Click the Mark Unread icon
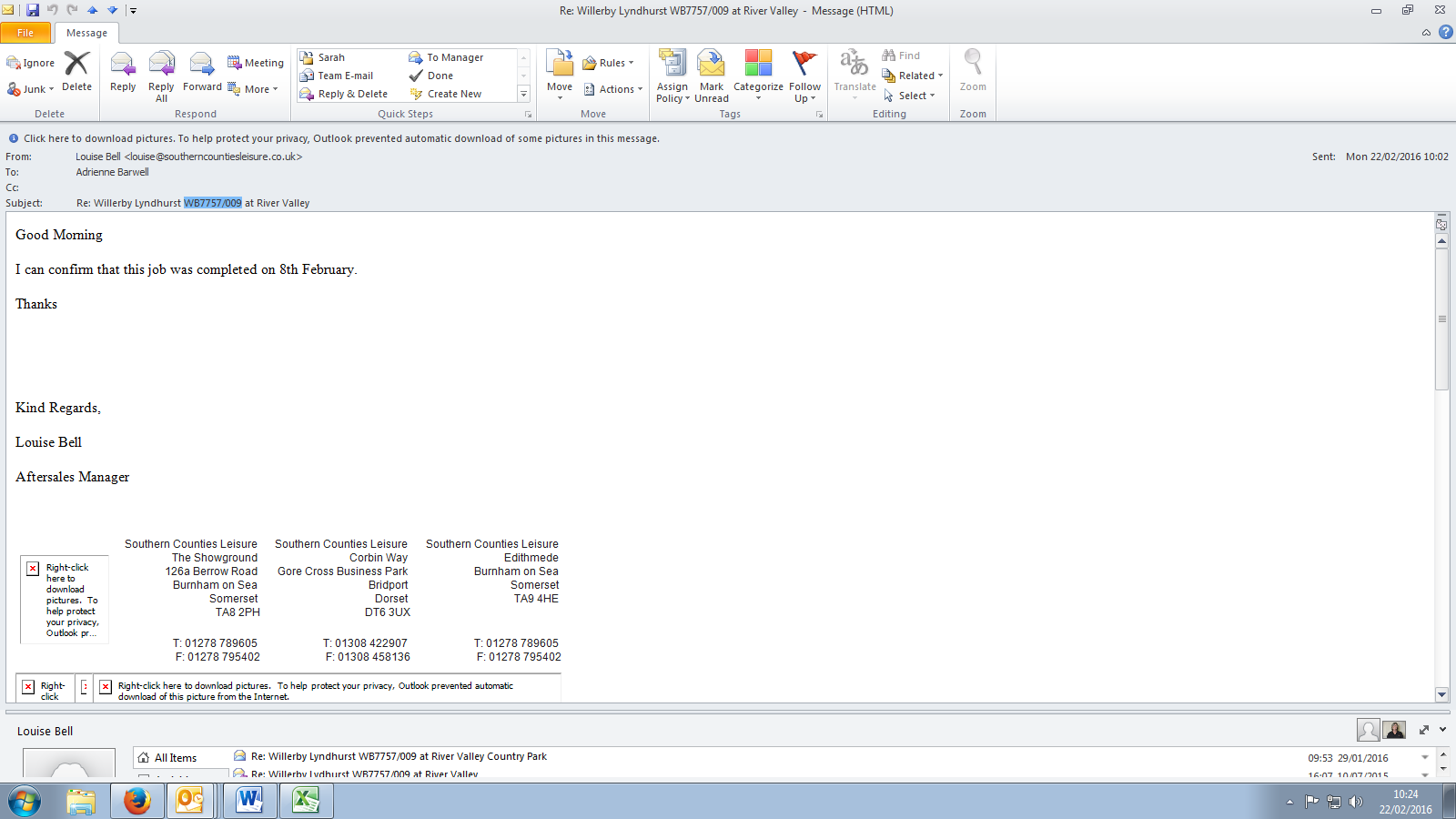This screenshot has width=1456, height=819. pyautogui.click(x=712, y=64)
